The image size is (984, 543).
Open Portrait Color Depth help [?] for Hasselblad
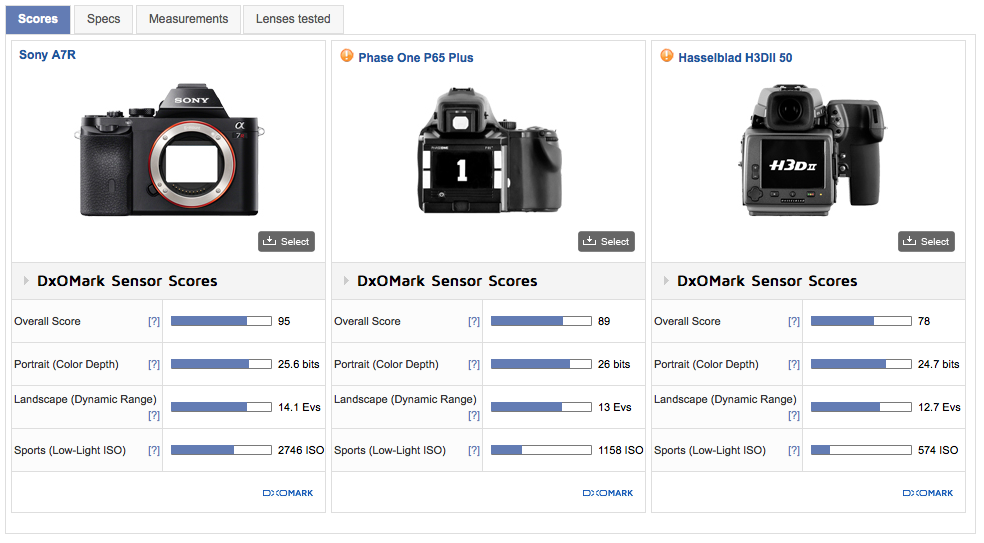(794, 365)
